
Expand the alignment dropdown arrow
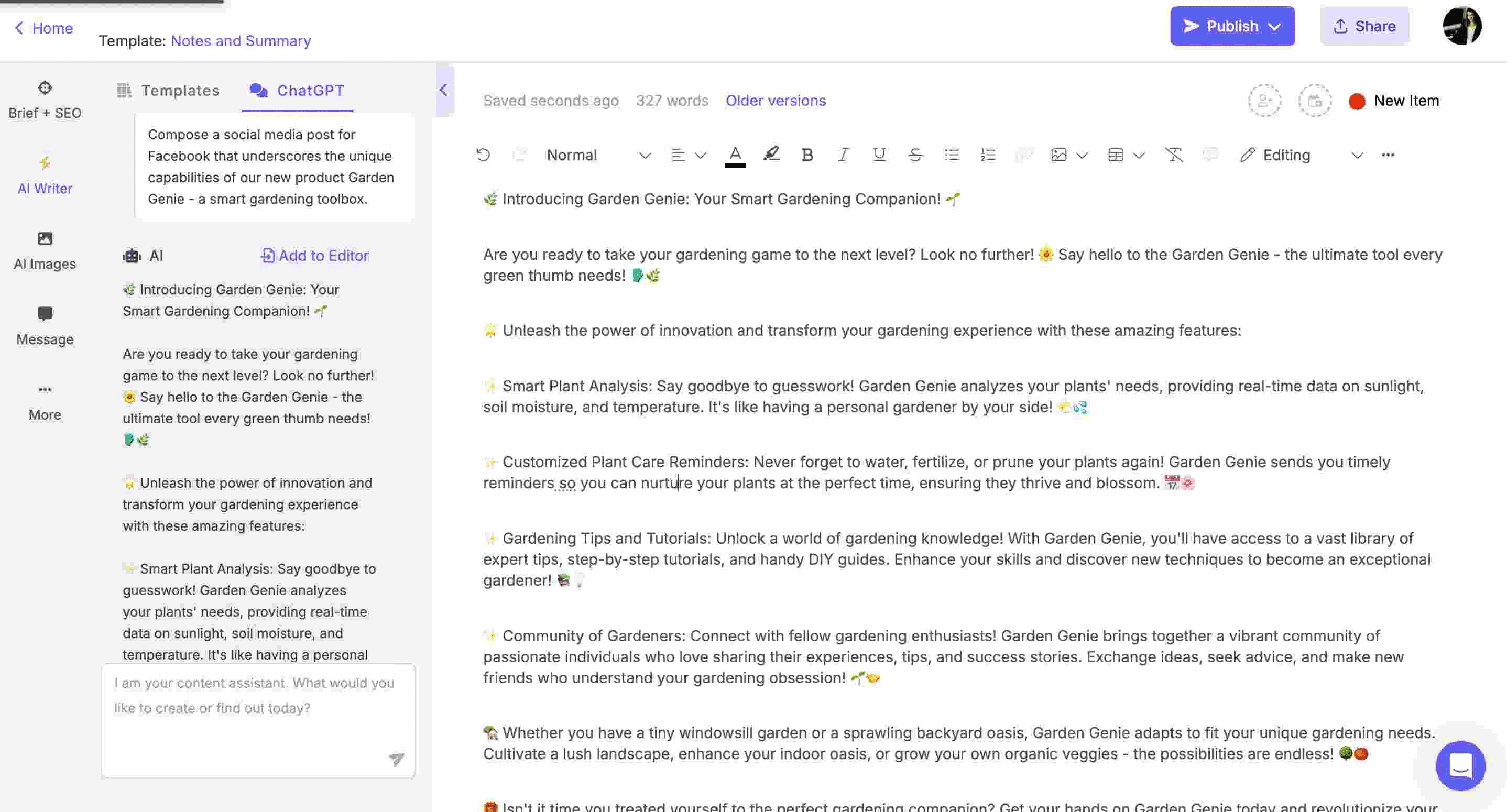[x=700, y=156]
